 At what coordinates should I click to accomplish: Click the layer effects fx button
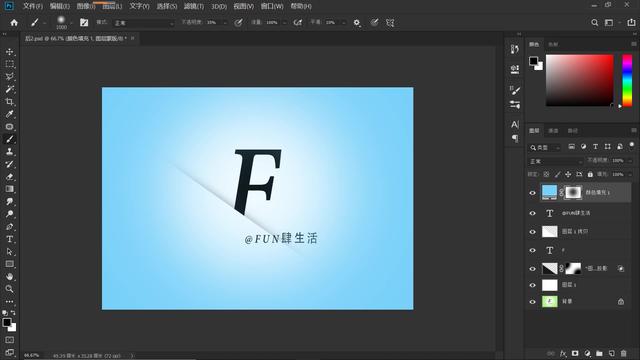point(563,353)
